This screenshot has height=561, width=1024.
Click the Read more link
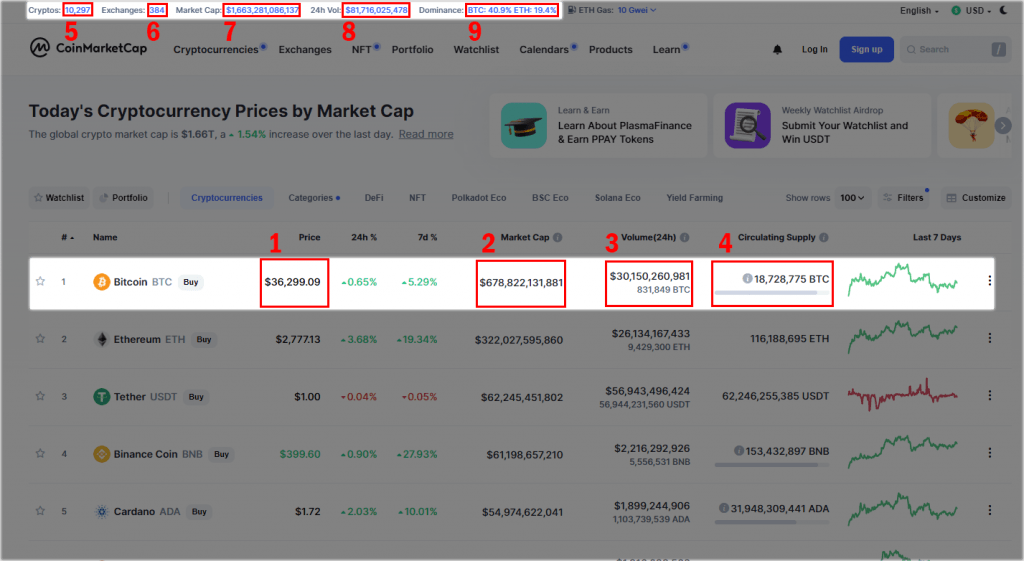[x=426, y=134]
